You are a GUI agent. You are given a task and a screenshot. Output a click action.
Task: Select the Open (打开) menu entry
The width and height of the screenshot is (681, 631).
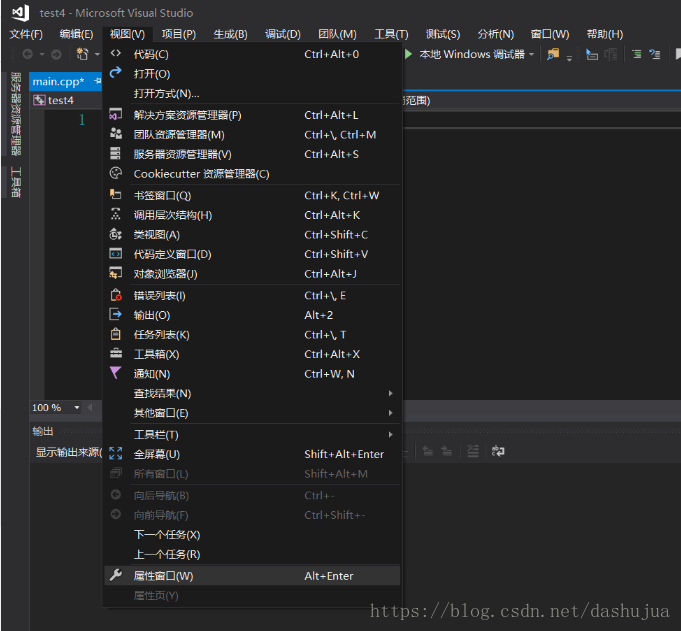[252, 74]
